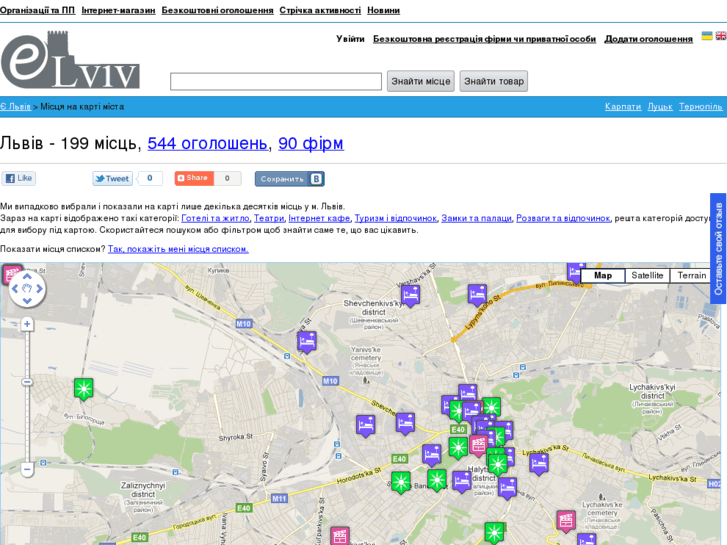
Task: Open Новини menu item
Action: (383, 10)
